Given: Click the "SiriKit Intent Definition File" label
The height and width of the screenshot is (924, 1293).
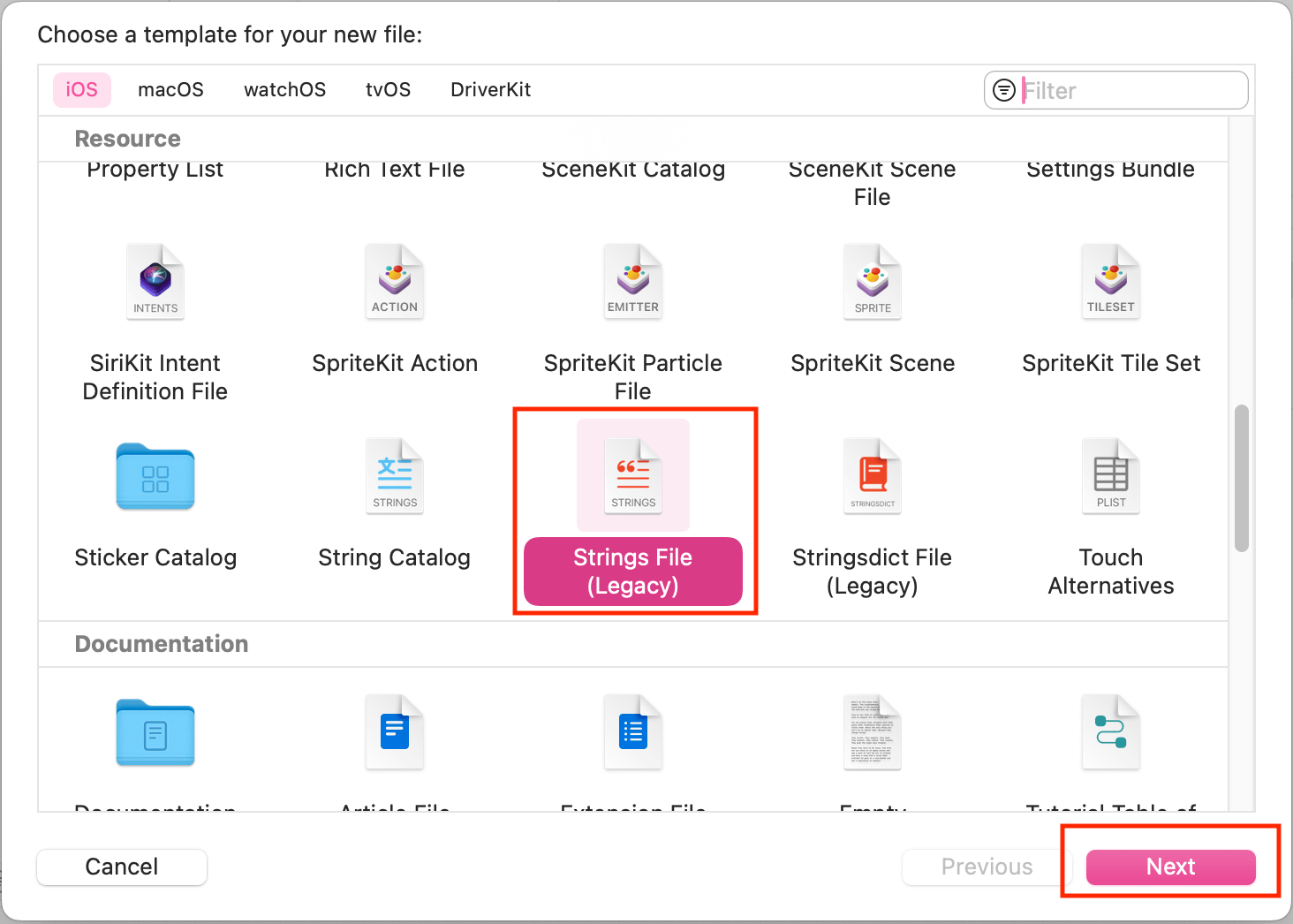Looking at the screenshot, I should point(155,377).
